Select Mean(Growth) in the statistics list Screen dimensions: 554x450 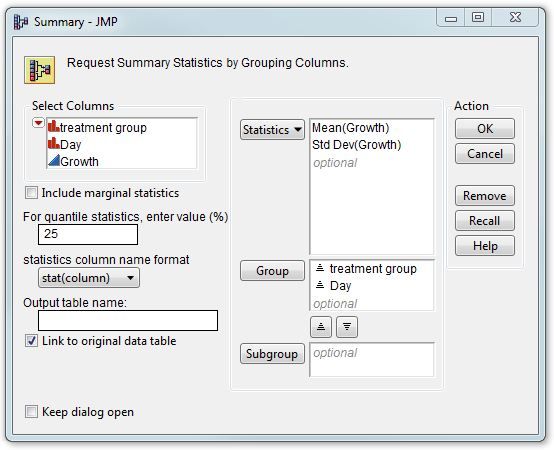coord(350,128)
